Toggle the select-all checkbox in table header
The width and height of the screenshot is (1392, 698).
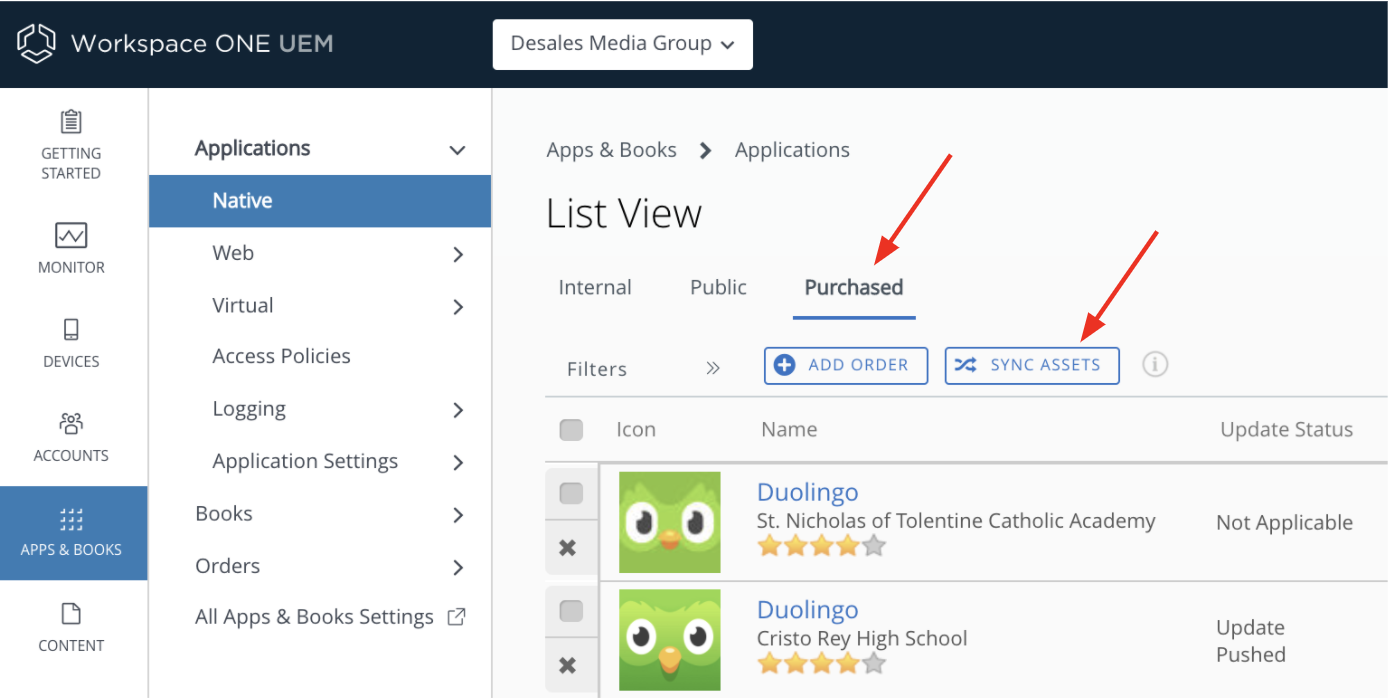pos(571,430)
